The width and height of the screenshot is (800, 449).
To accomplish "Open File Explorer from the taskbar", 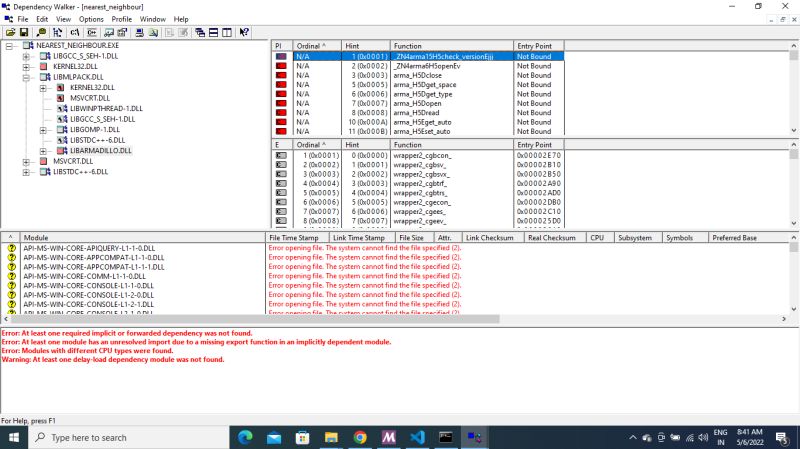I will point(331,438).
